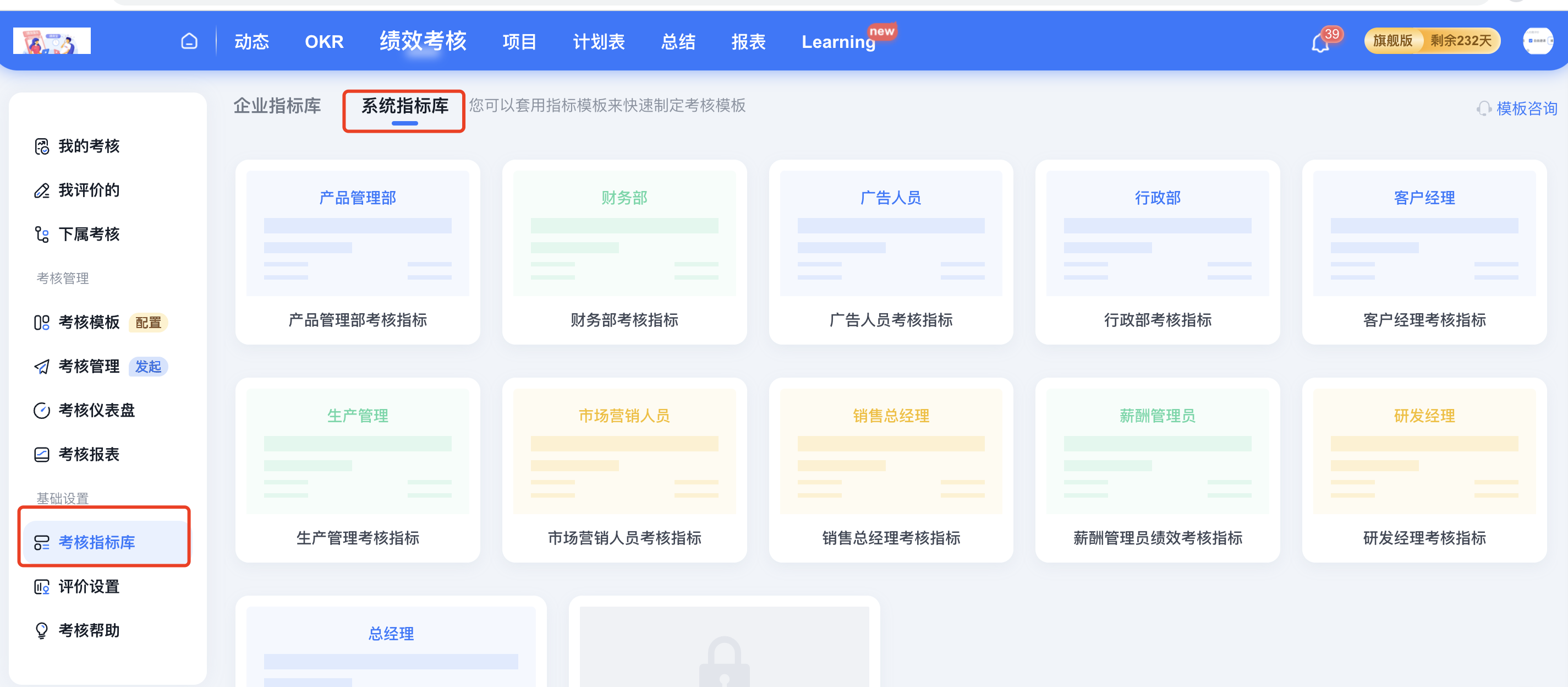The width and height of the screenshot is (1568, 687).
Task: Open the OKR navigation tab
Action: point(324,41)
